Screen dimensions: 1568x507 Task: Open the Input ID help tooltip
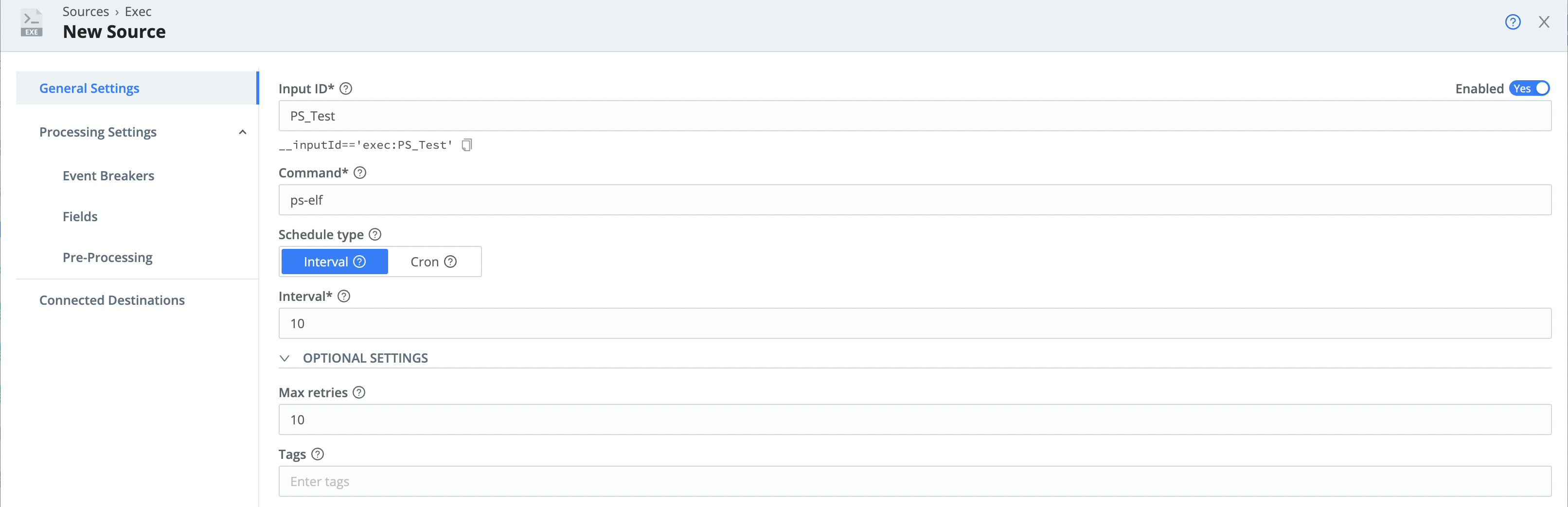tap(345, 88)
